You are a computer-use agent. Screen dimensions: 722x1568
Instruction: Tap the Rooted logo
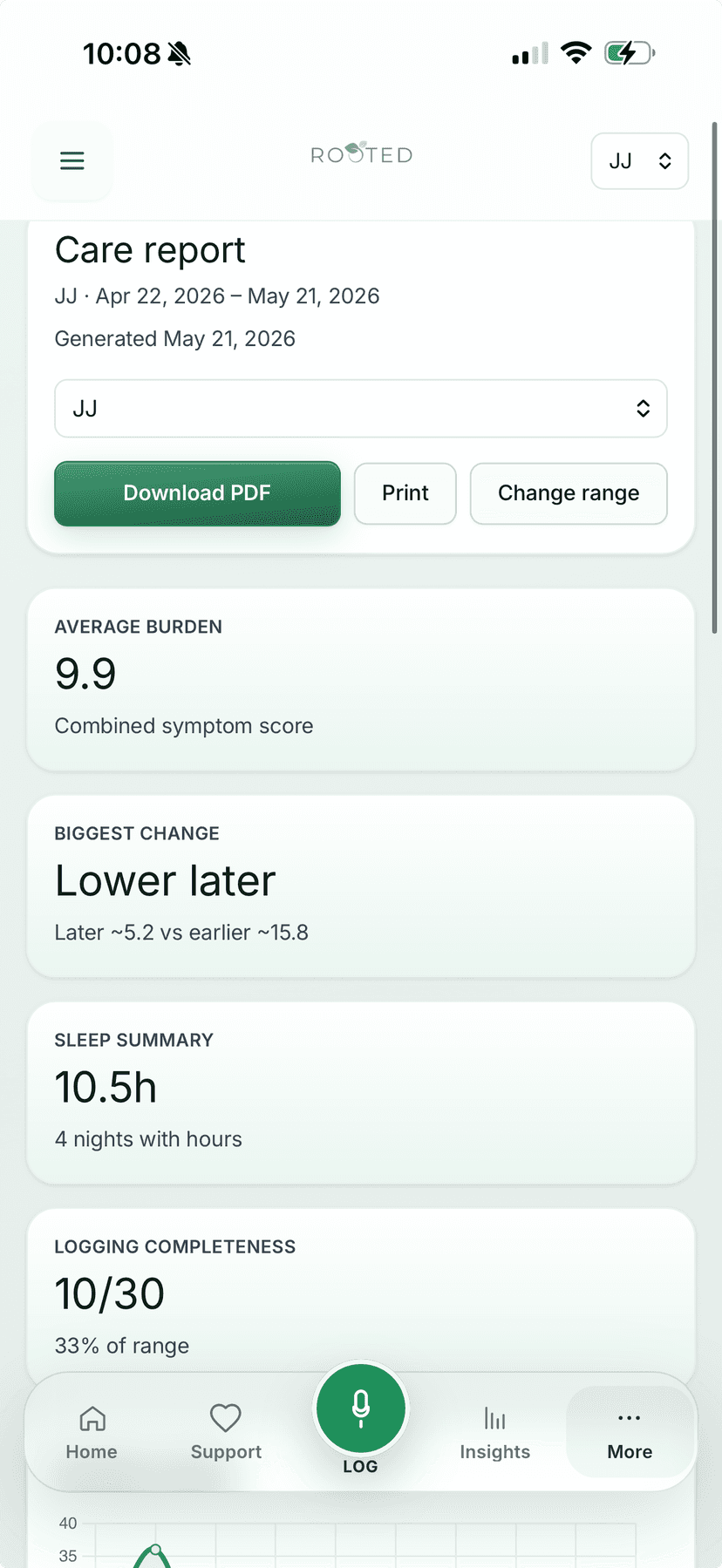(361, 154)
